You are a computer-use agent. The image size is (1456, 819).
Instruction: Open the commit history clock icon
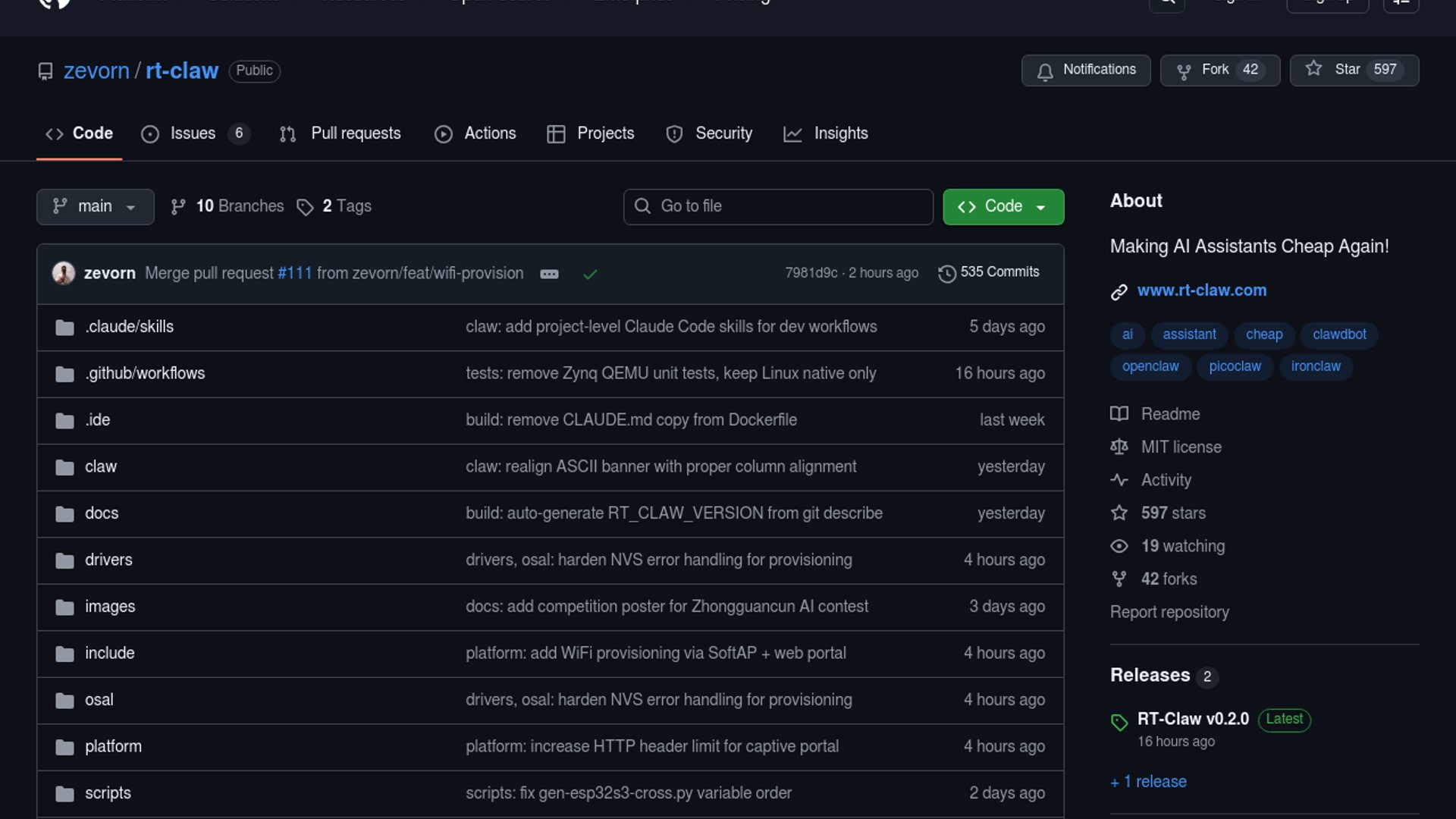pyautogui.click(x=946, y=273)
